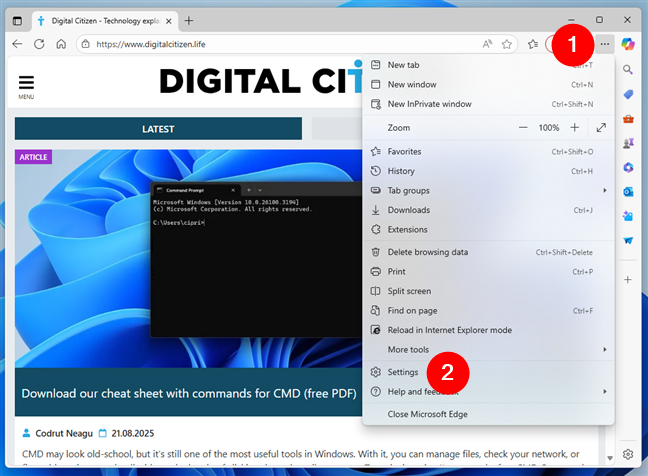Viewport: 648px width, 476px height.
Task: Choose New InPrivate window
Action: click(488, 104)
